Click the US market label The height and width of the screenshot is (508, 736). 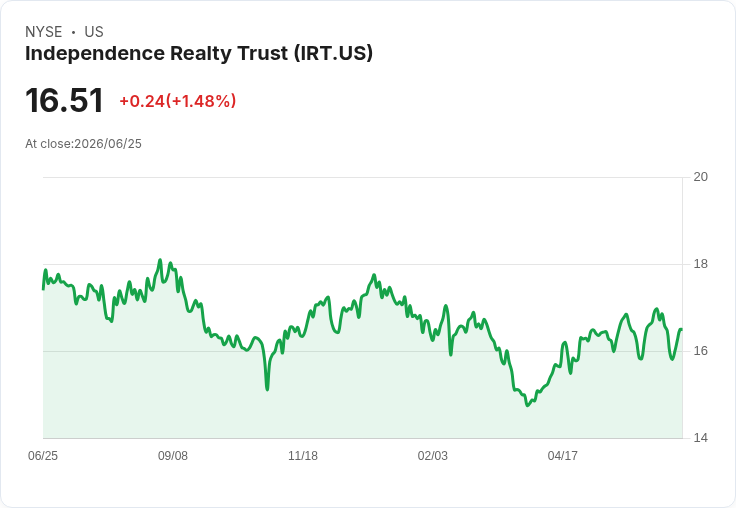coord(94,32)
